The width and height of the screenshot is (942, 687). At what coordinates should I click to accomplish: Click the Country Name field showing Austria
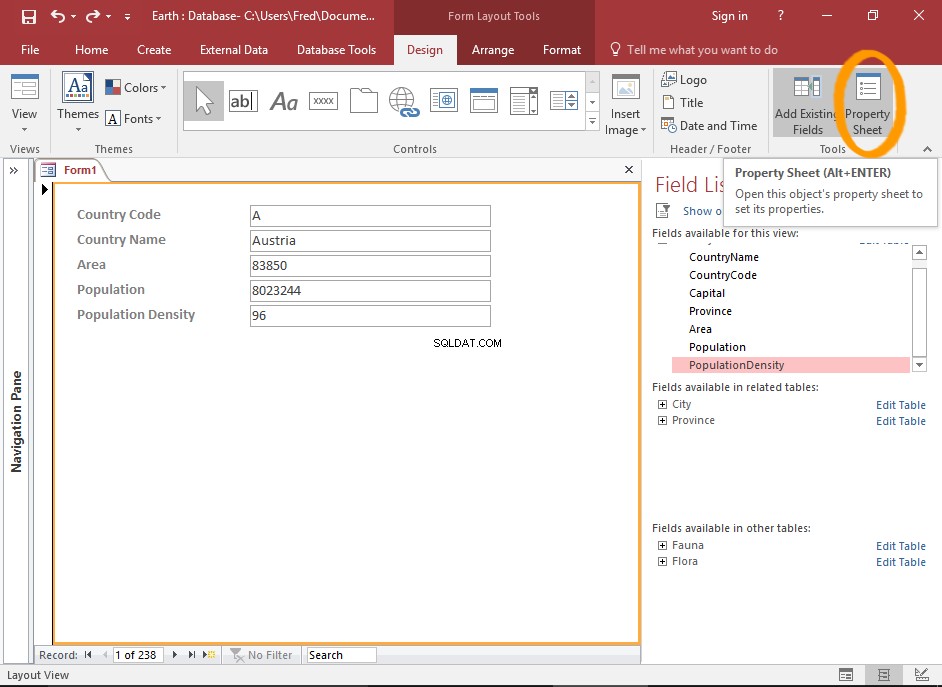(x=370, y=241)
